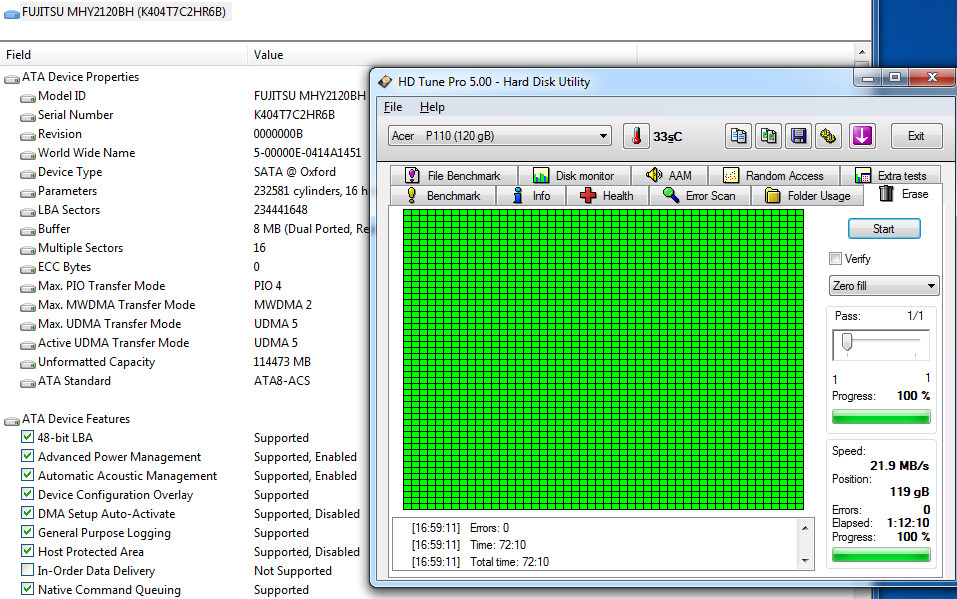Click the lower total progress bar
957x599 pixels.
881,554
